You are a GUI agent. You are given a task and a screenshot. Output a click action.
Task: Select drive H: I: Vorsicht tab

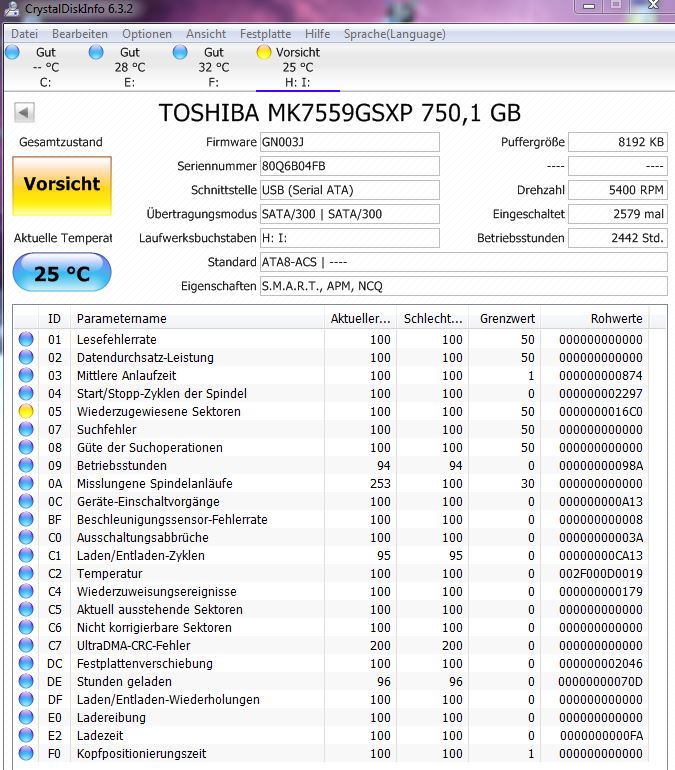[x=297, y=67]
